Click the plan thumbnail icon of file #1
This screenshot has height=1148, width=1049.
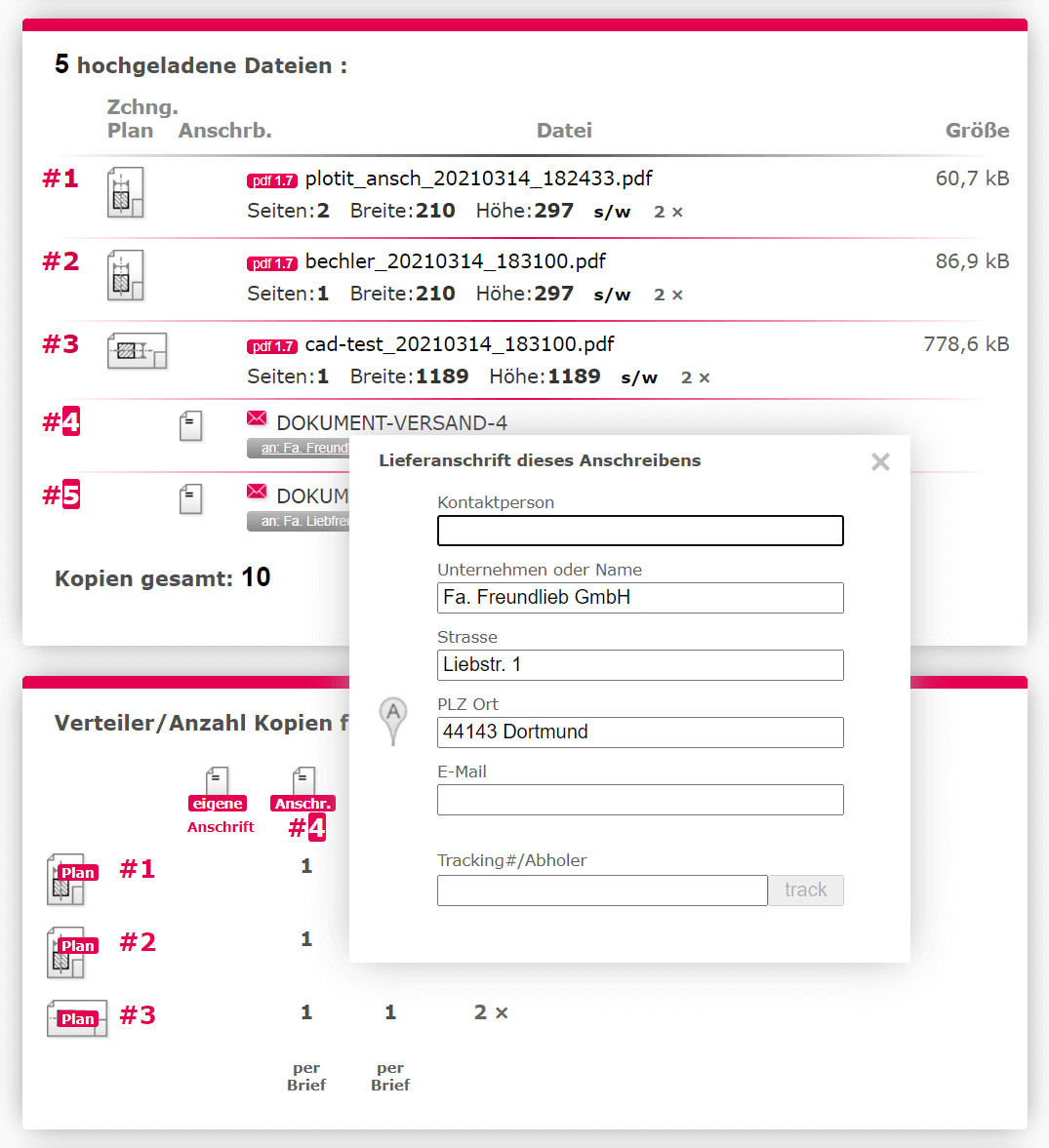(x=125, y=192)
